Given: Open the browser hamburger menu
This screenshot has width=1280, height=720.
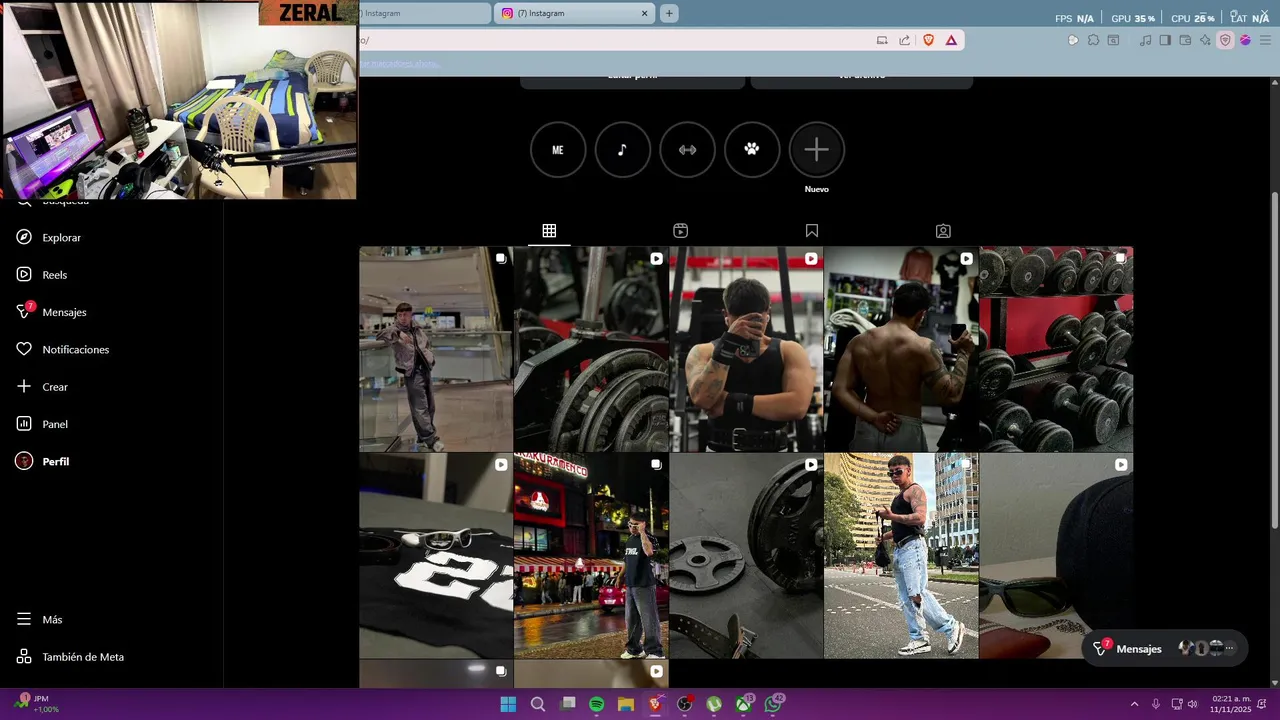Looking at the screenshot, I should (x=1265, y=40).
